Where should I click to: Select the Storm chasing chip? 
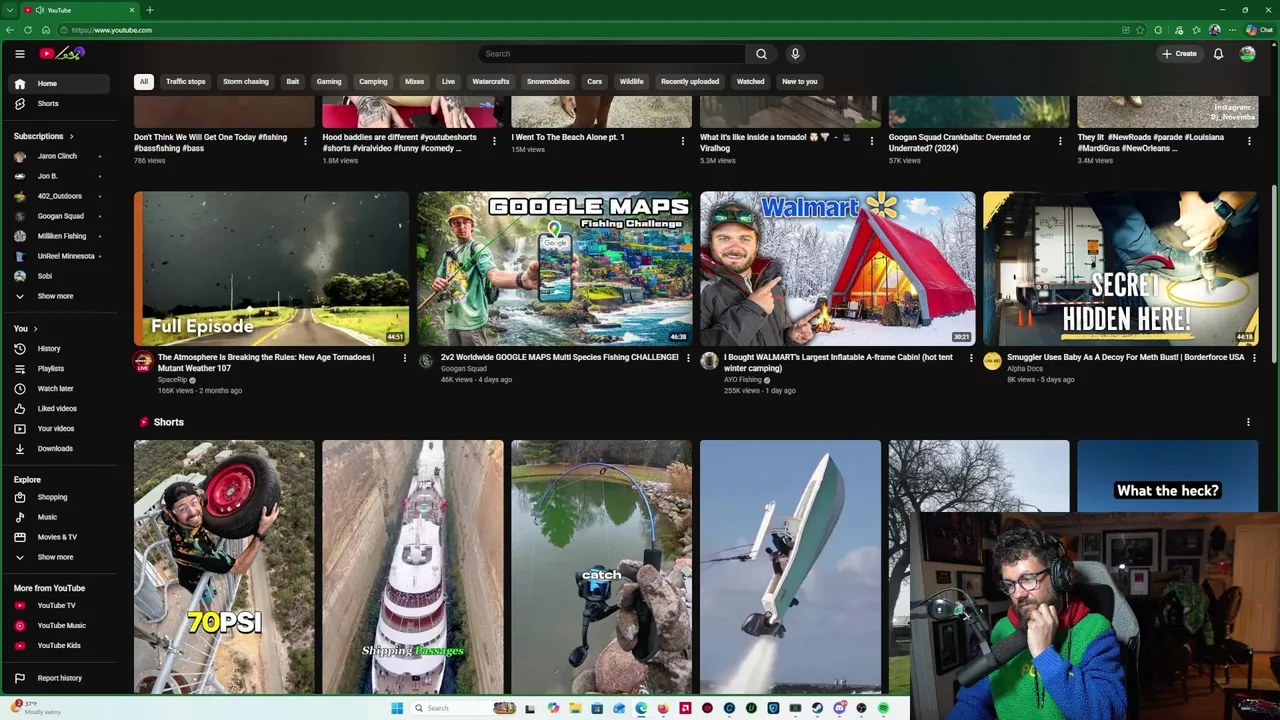(x=246, y=82)
